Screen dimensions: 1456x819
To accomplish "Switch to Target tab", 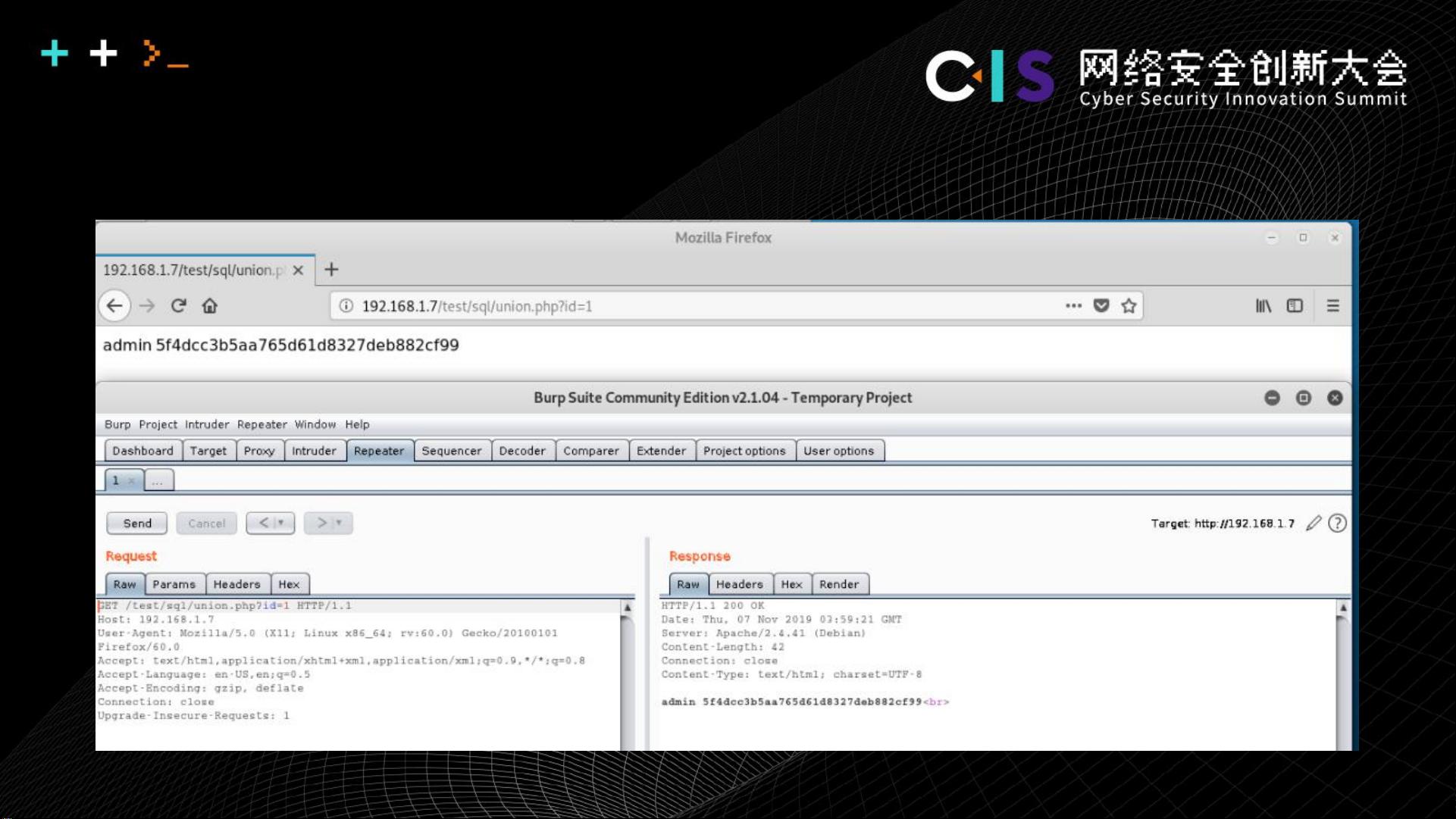I will (208, 451).
